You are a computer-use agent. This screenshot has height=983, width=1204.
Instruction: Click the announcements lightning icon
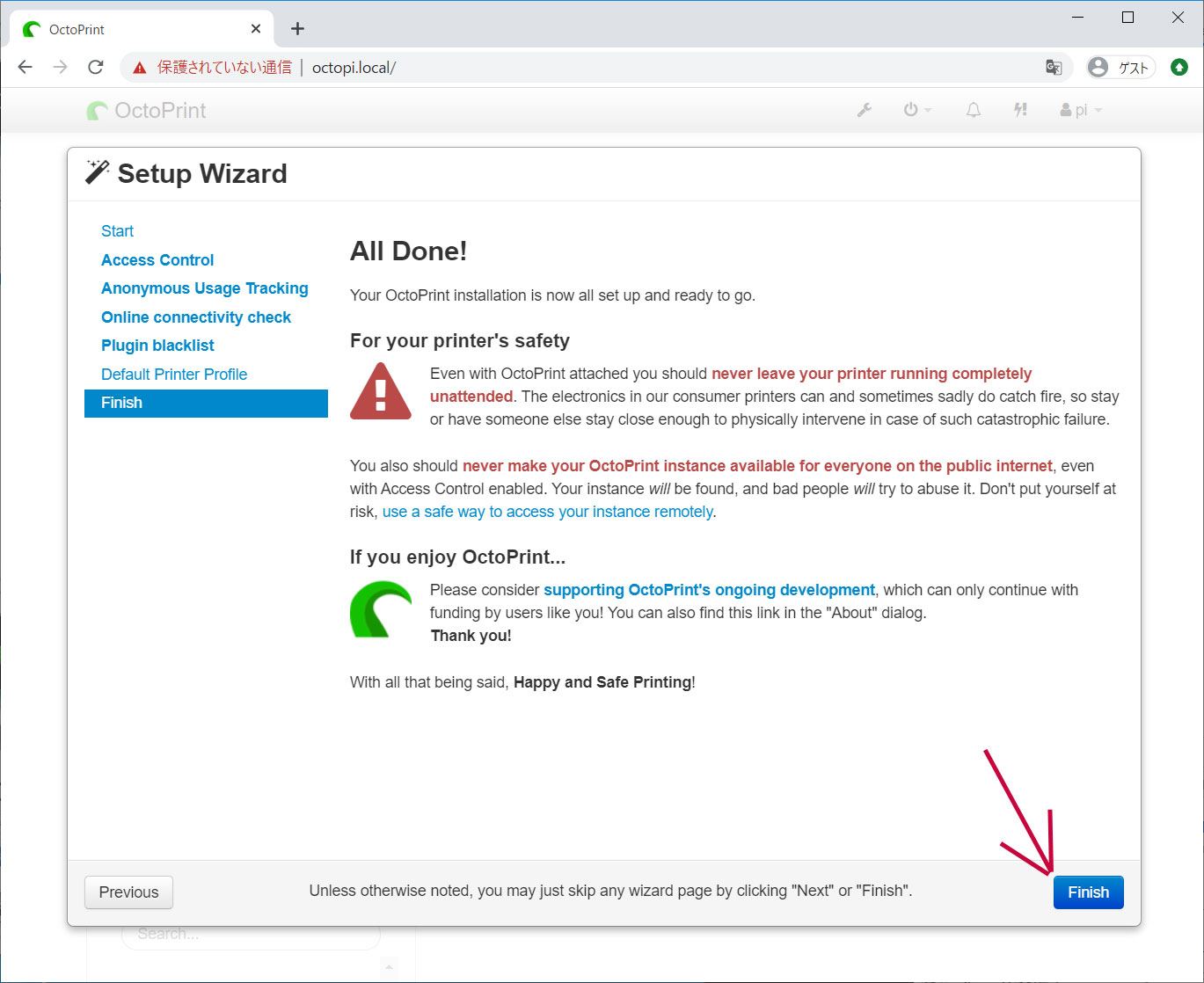tap(1020, 110)
